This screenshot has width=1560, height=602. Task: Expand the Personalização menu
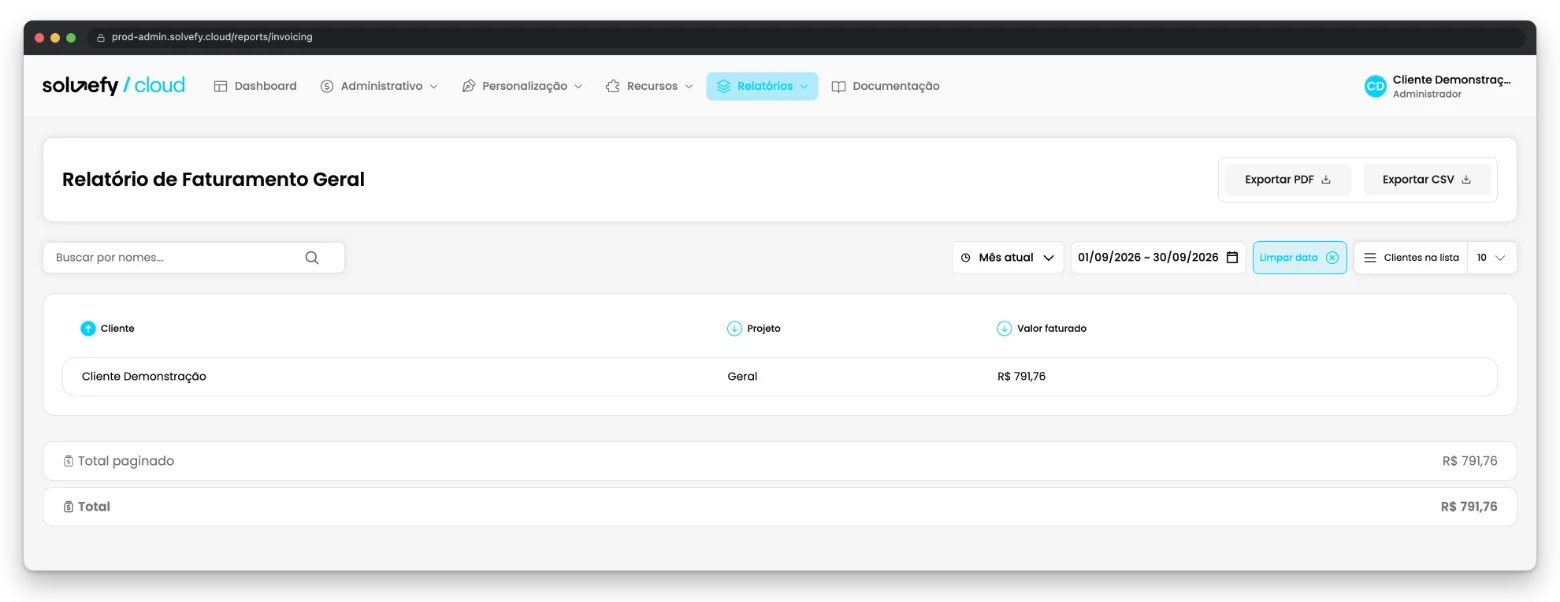(522, 86)
